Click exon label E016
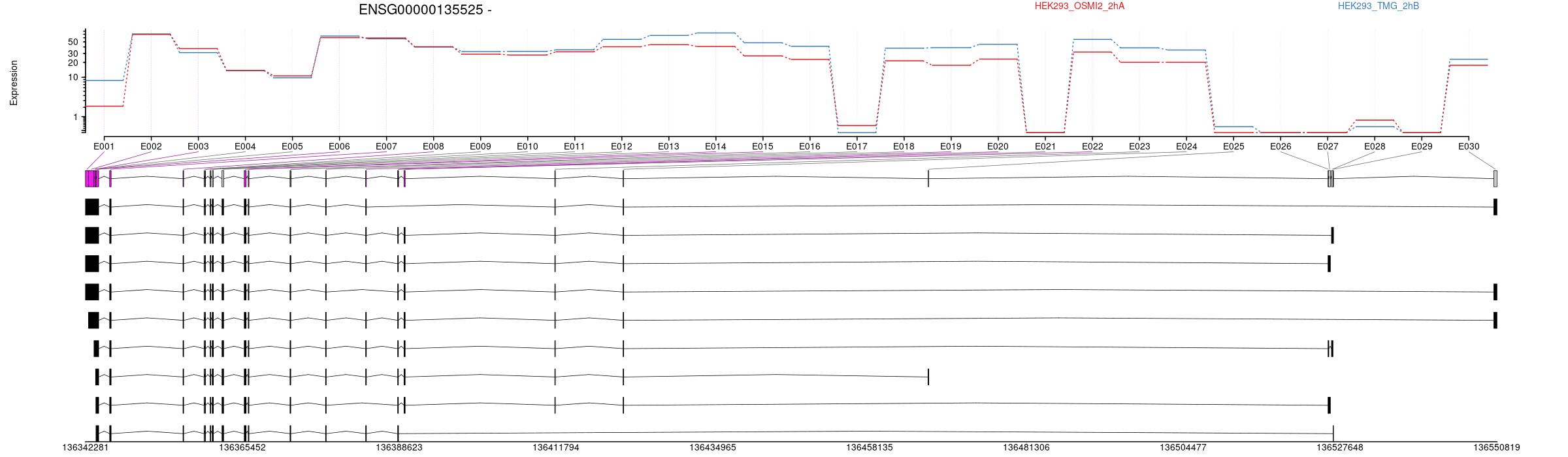This screenshot has width=1568, height=457. pyautogui.click(x=809, y=147)
